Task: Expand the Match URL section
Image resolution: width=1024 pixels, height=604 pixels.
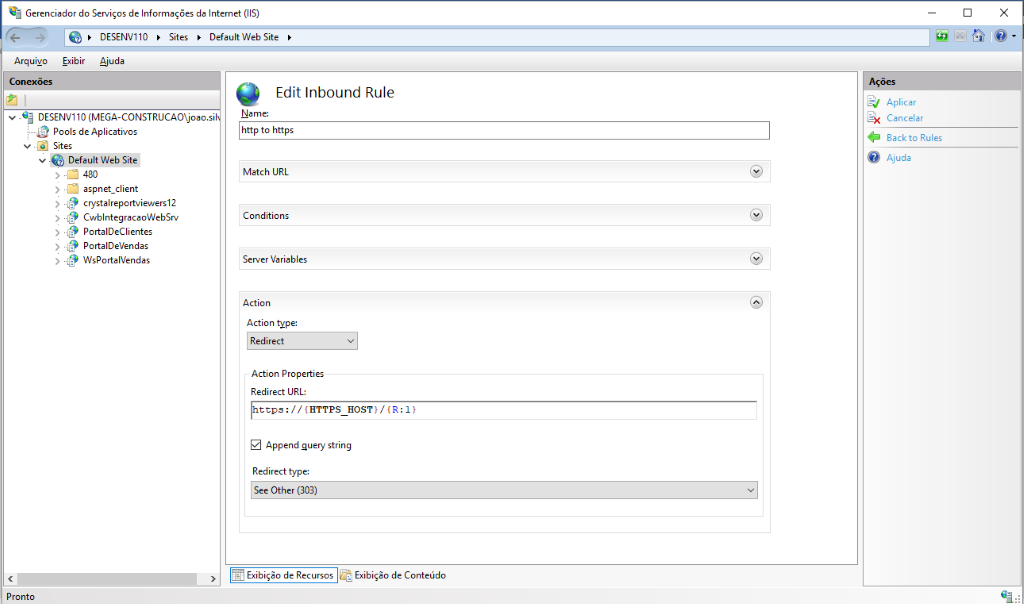Action: click(x=756, y=172)
